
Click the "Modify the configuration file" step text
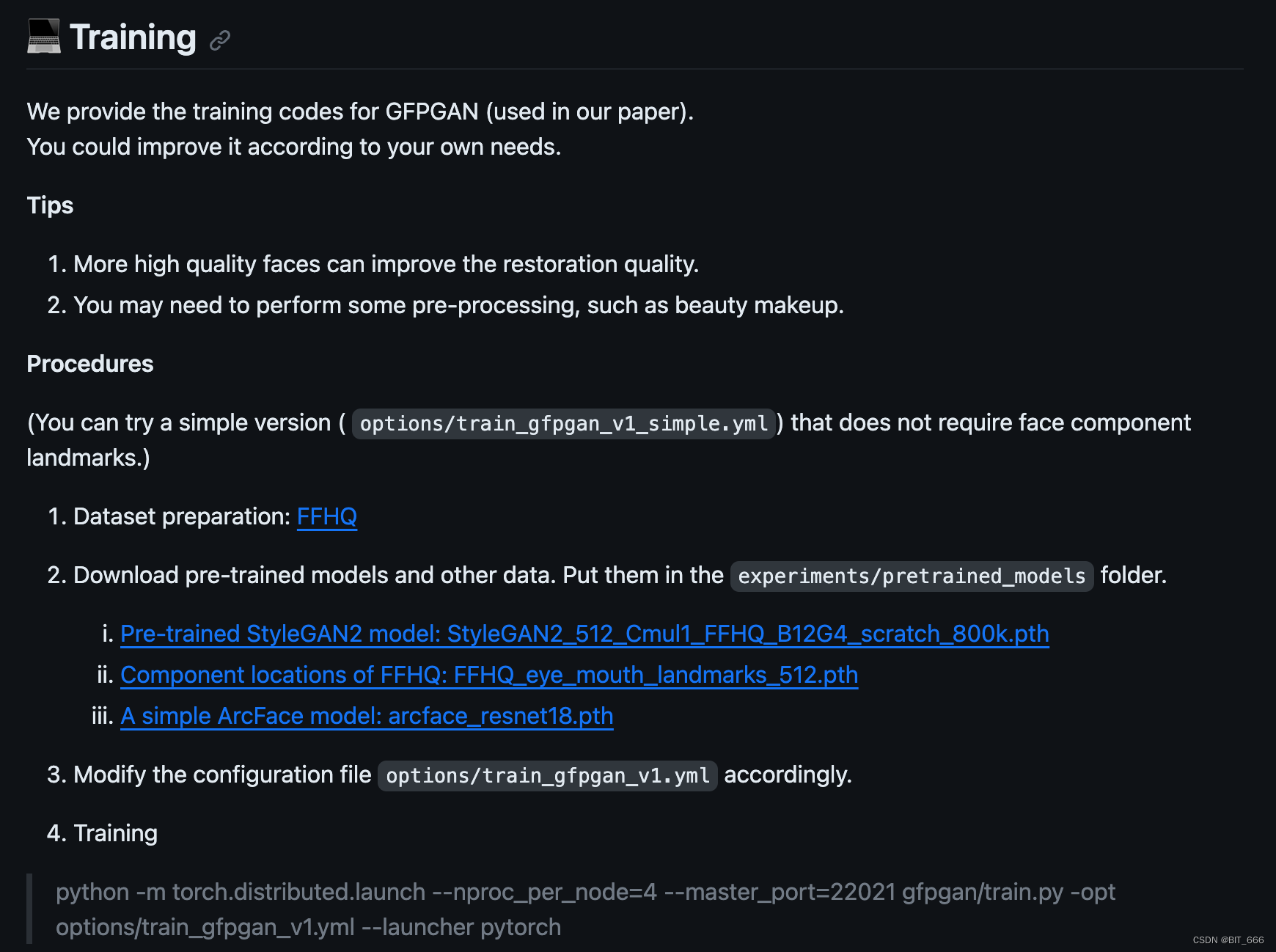(222, 775)
